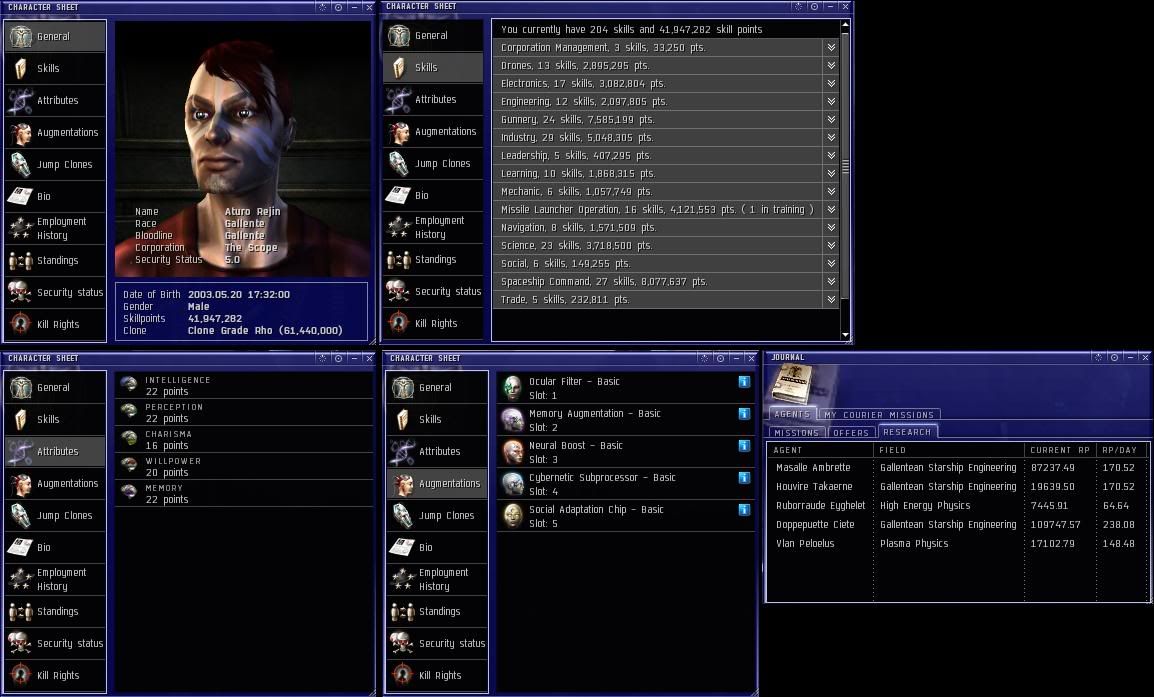Expand the Trade skill group

831,300
